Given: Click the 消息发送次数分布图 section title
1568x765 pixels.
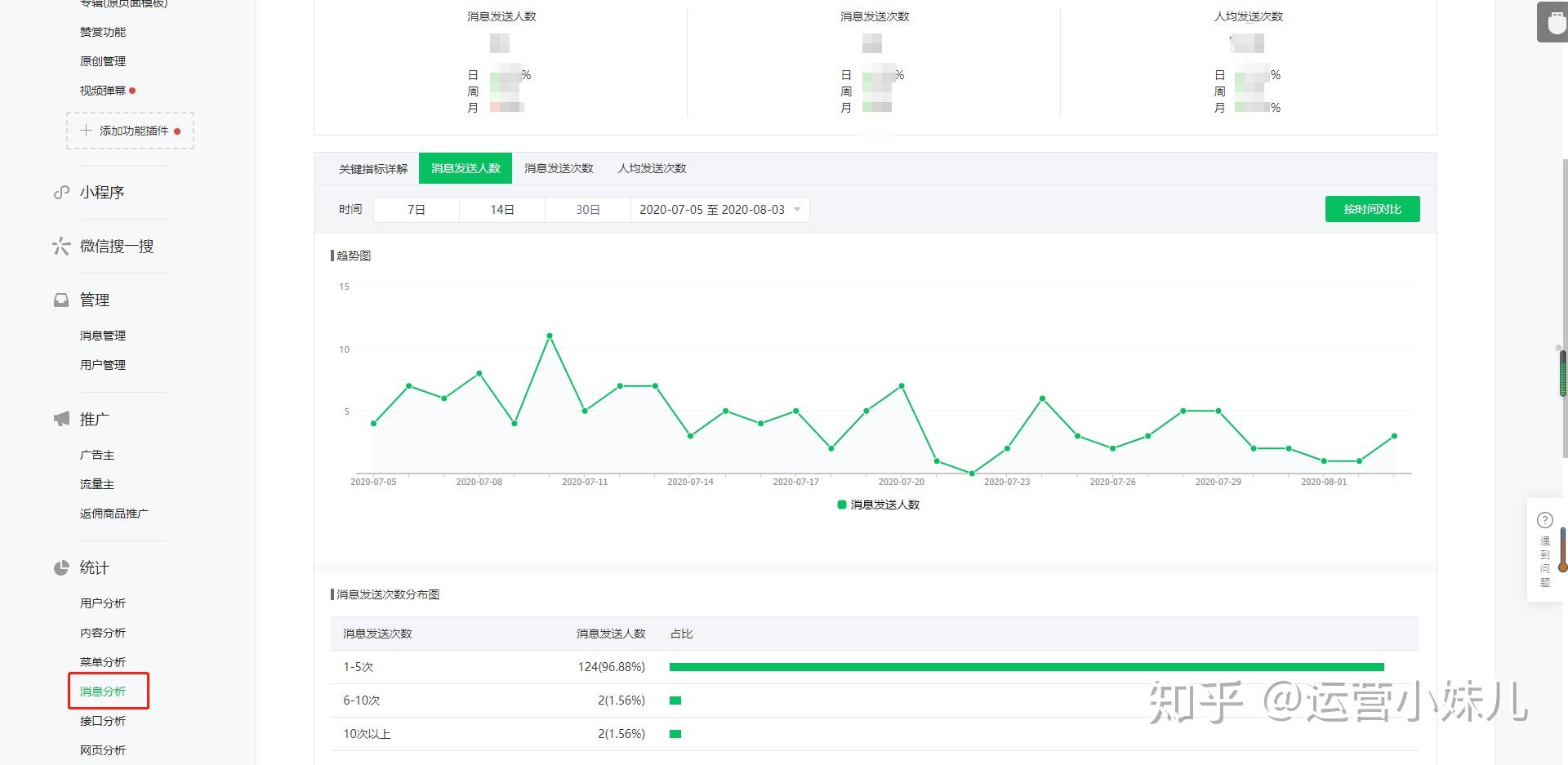Looking at the screenshot, I should point(388,594).
